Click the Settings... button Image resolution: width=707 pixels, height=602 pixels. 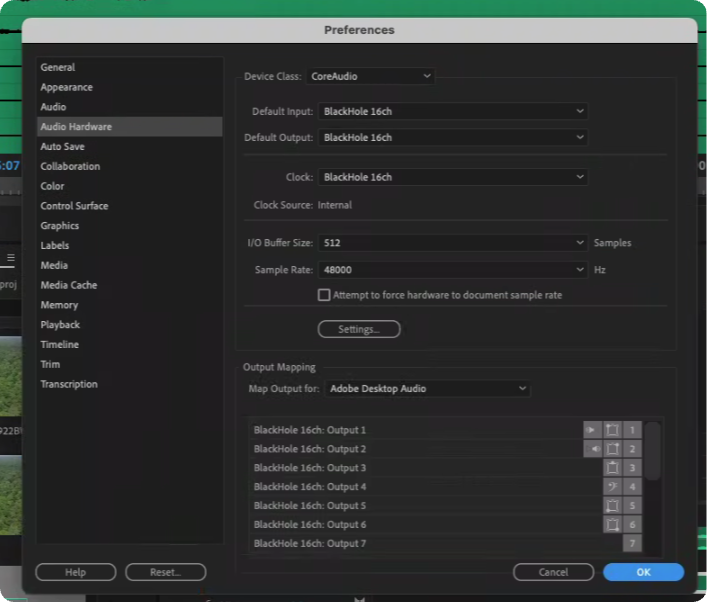point(359,329)
